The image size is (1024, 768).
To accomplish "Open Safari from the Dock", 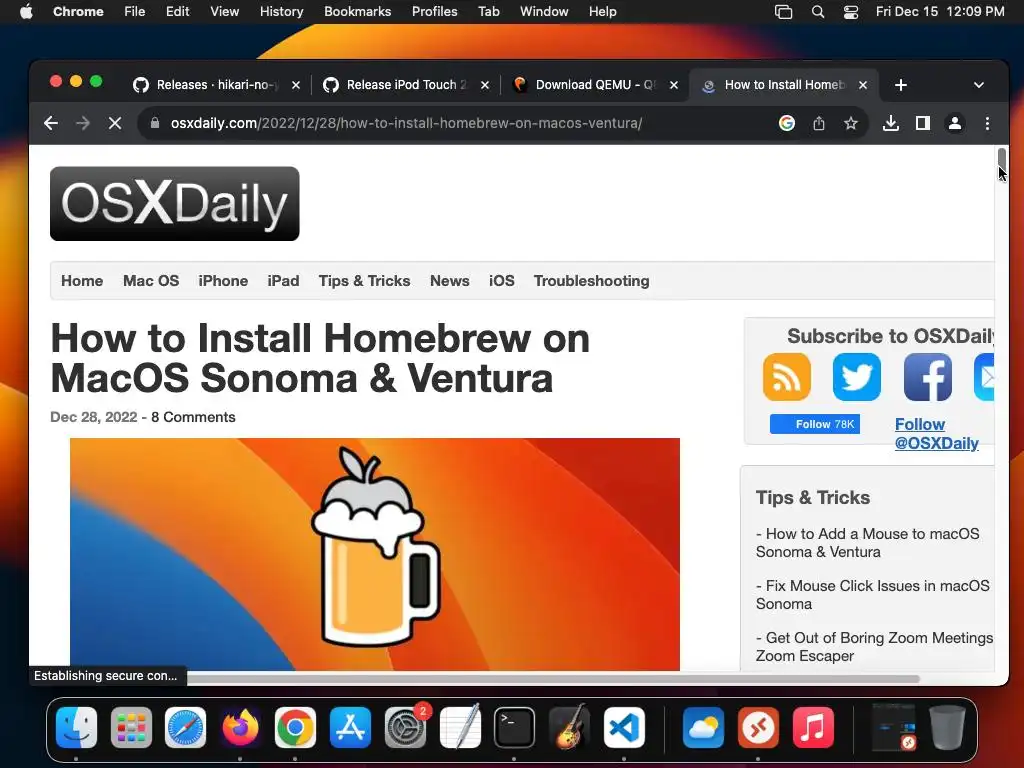I will pyautogui.click(x=185, y=727).
